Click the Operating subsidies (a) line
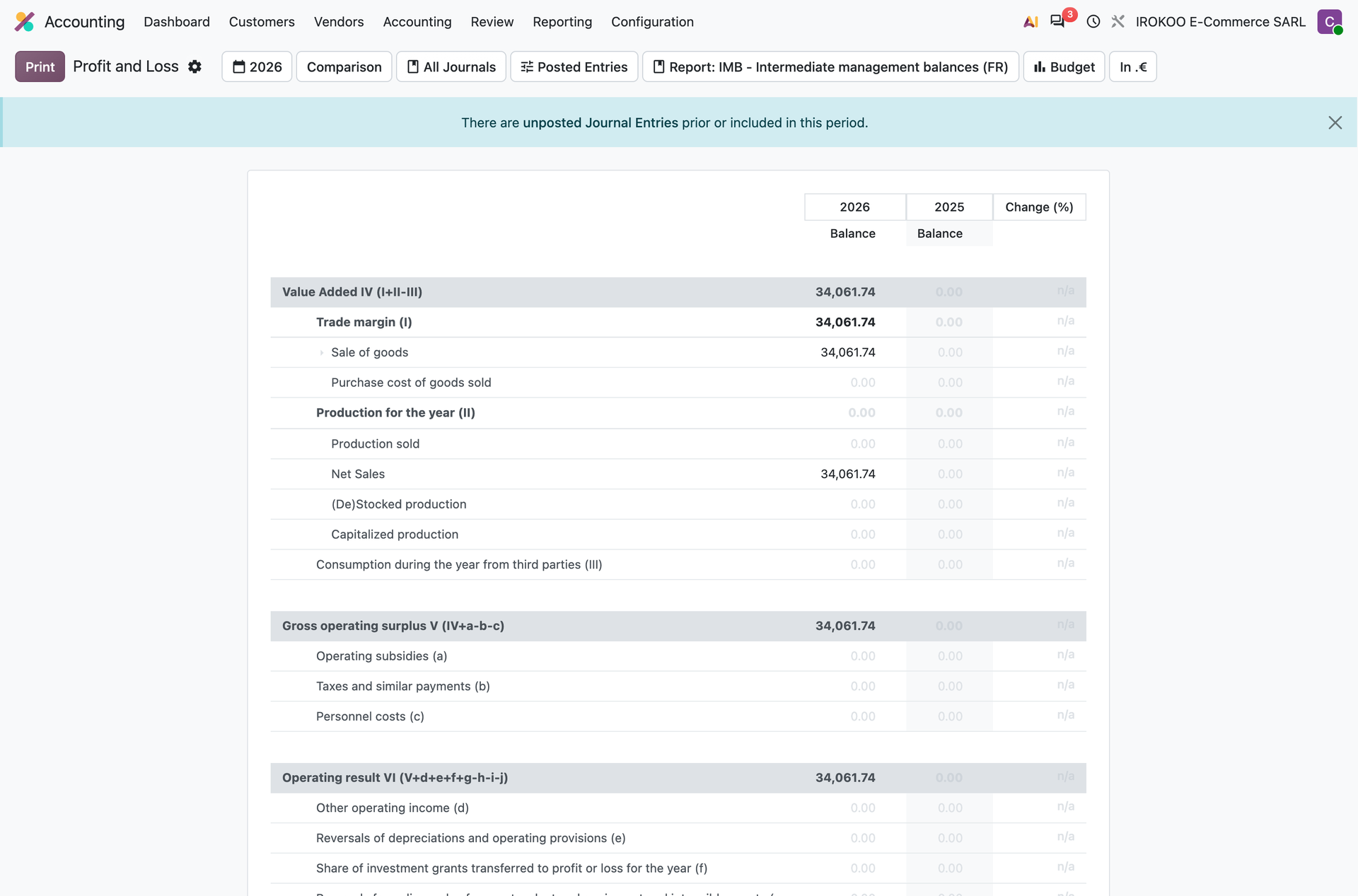 coord(678,656)
